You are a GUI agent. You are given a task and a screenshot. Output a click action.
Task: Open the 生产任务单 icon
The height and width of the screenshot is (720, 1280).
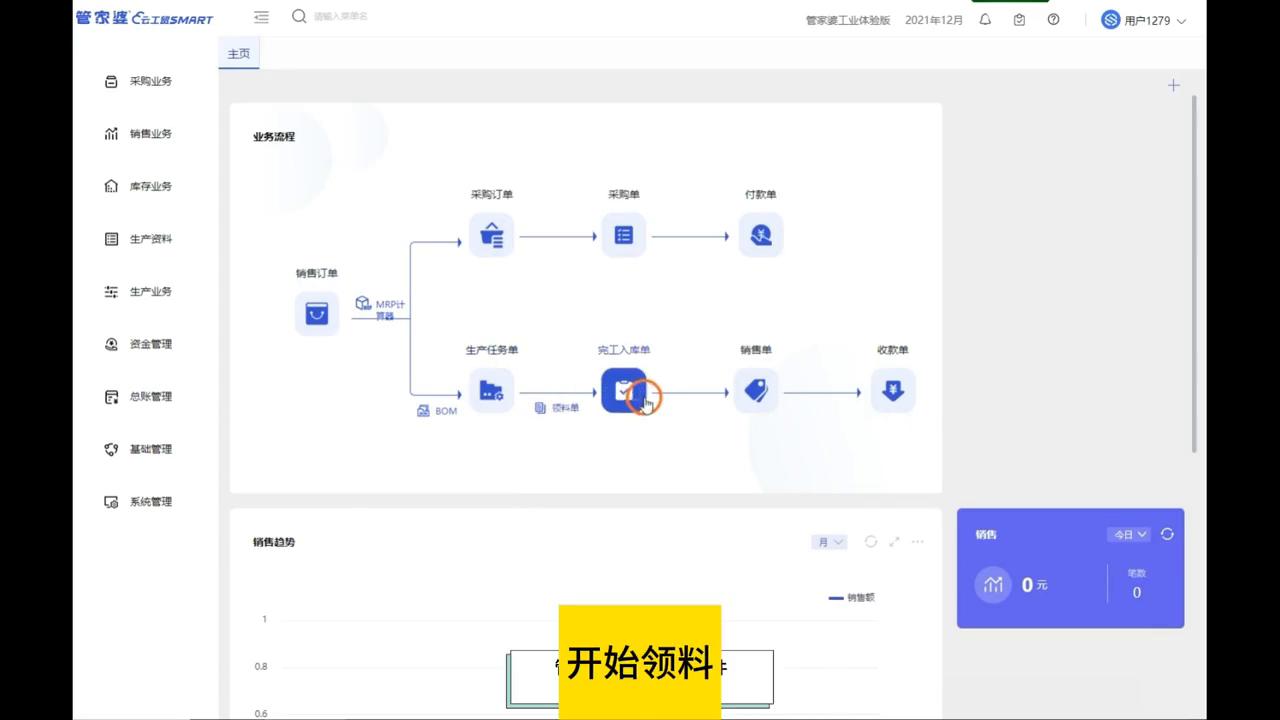[491, 391]
